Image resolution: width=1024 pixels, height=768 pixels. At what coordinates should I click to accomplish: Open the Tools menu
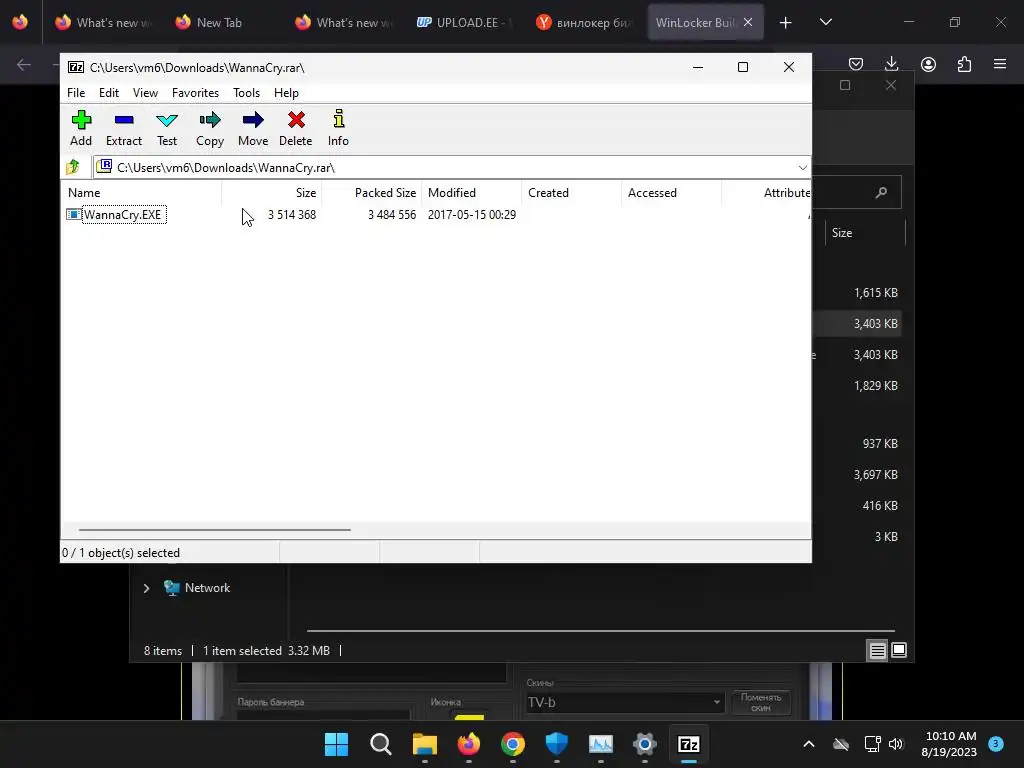click(246, 93)
